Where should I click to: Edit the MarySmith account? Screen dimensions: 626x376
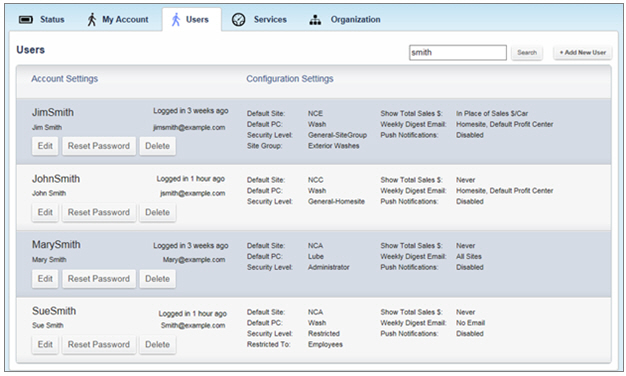(x=45, y=279)
